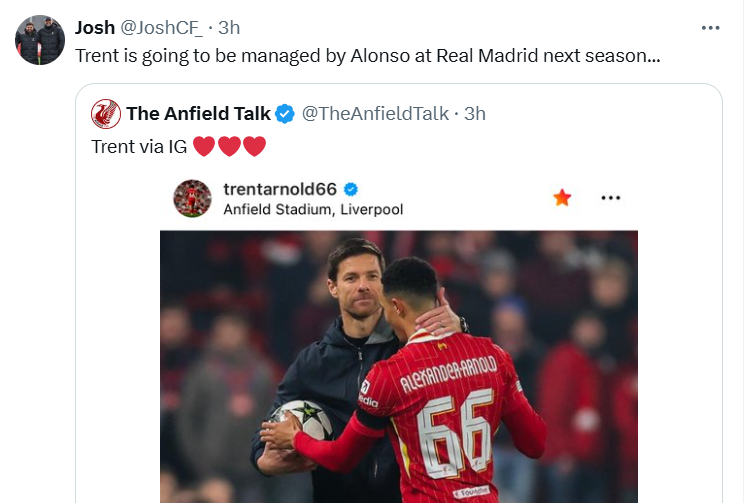Click the 3h timestamp on Josh's tweet
Image resolution: width=746 pixels, height=503 pixels.
pos(229,27)
